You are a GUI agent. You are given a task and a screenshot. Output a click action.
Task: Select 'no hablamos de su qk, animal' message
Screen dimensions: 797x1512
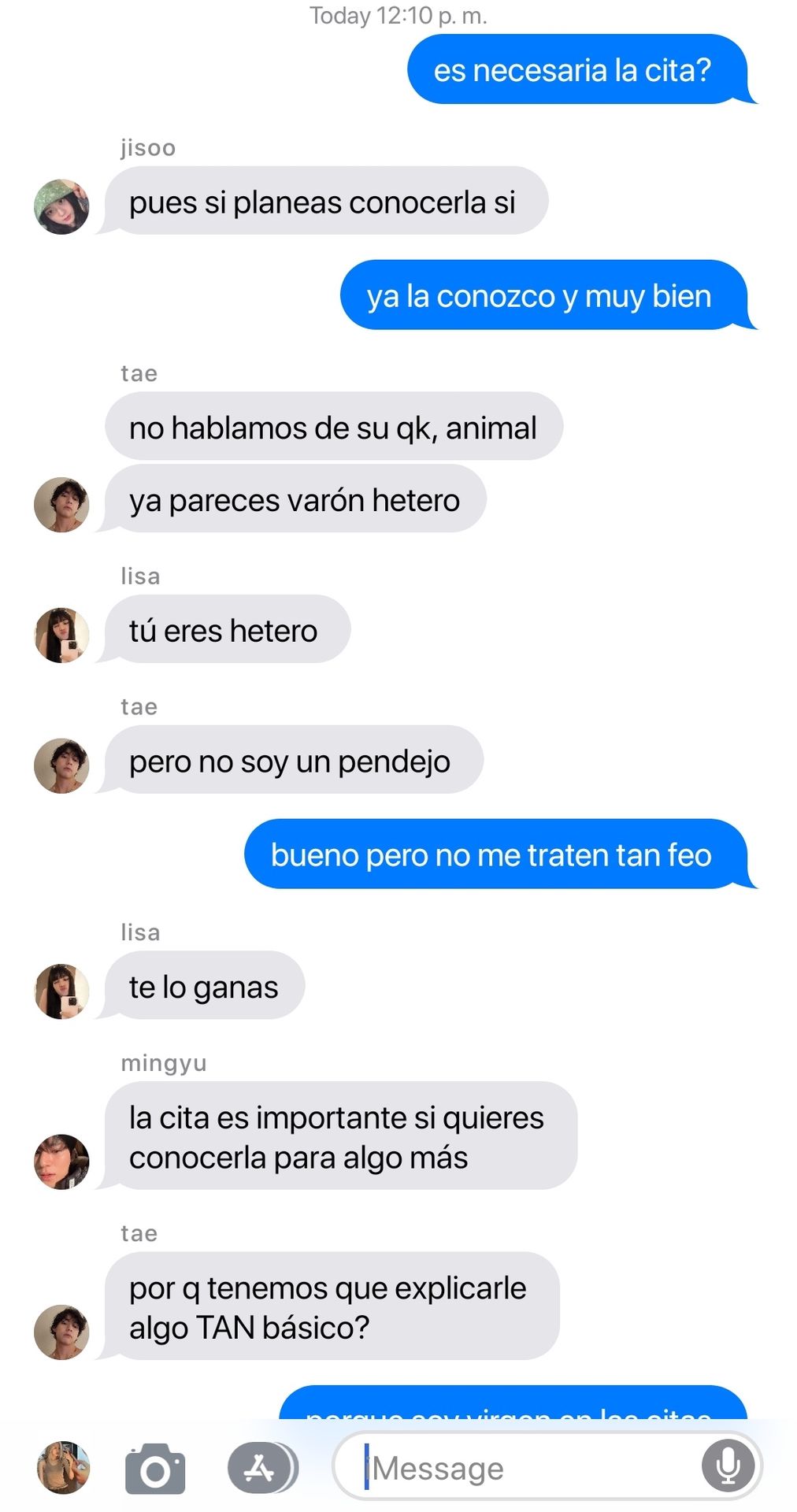tap(334, 427)
